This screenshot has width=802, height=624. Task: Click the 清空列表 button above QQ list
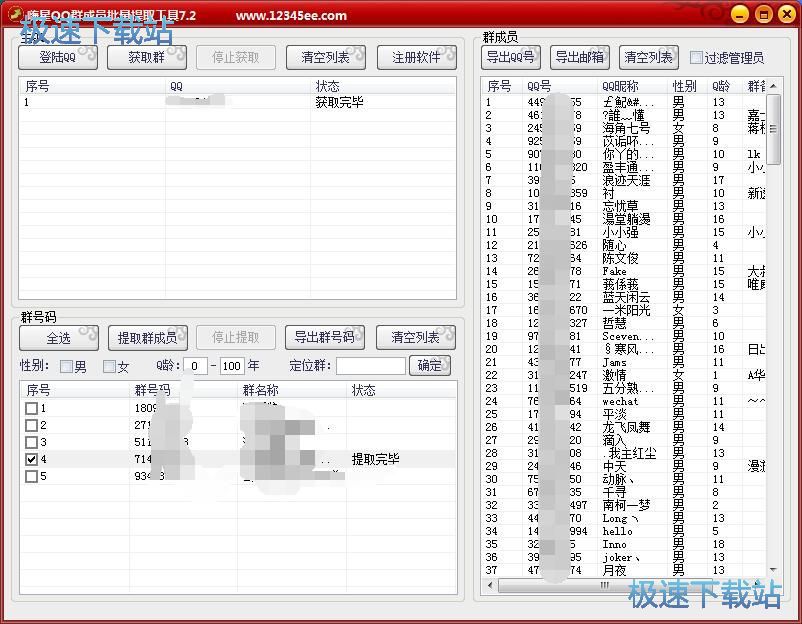click(326, 57)
